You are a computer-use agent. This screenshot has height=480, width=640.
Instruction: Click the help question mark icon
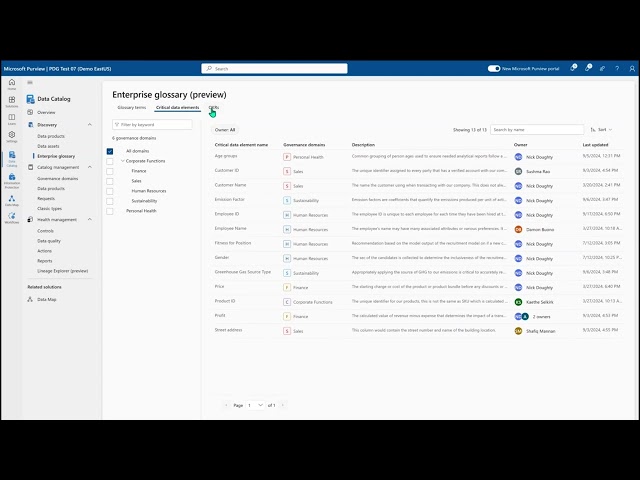[x=617, y=69]
